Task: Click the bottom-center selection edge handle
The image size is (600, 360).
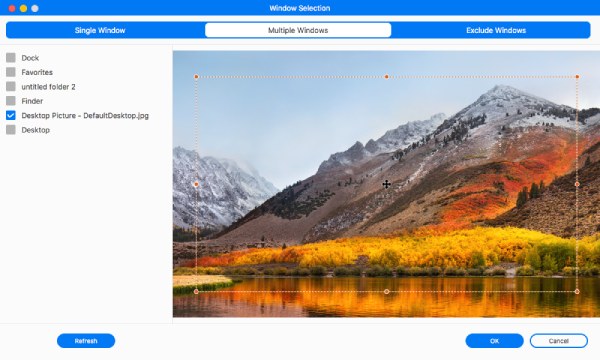Action: 386,292
